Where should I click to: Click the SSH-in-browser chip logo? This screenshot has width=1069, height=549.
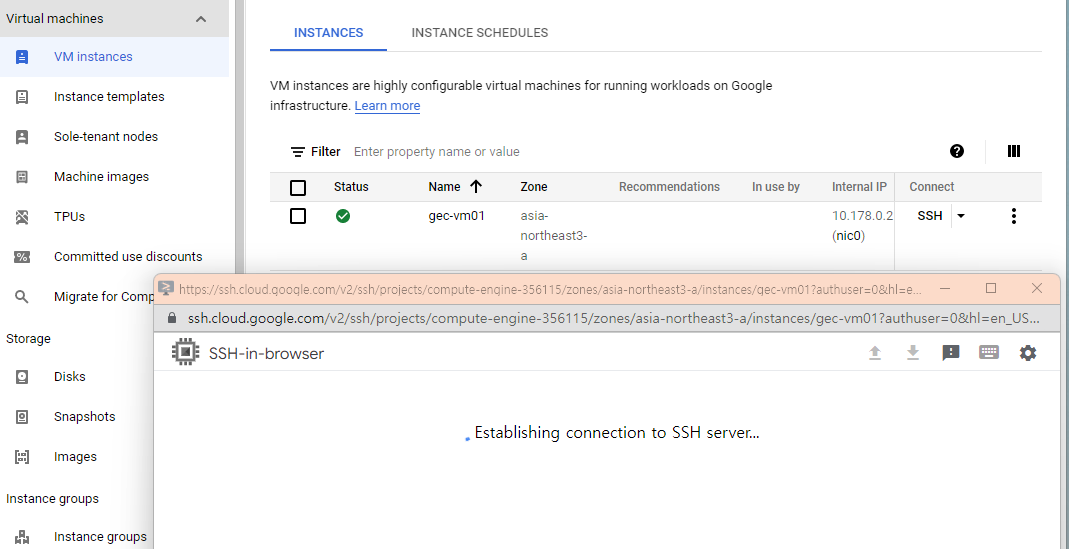185,353
